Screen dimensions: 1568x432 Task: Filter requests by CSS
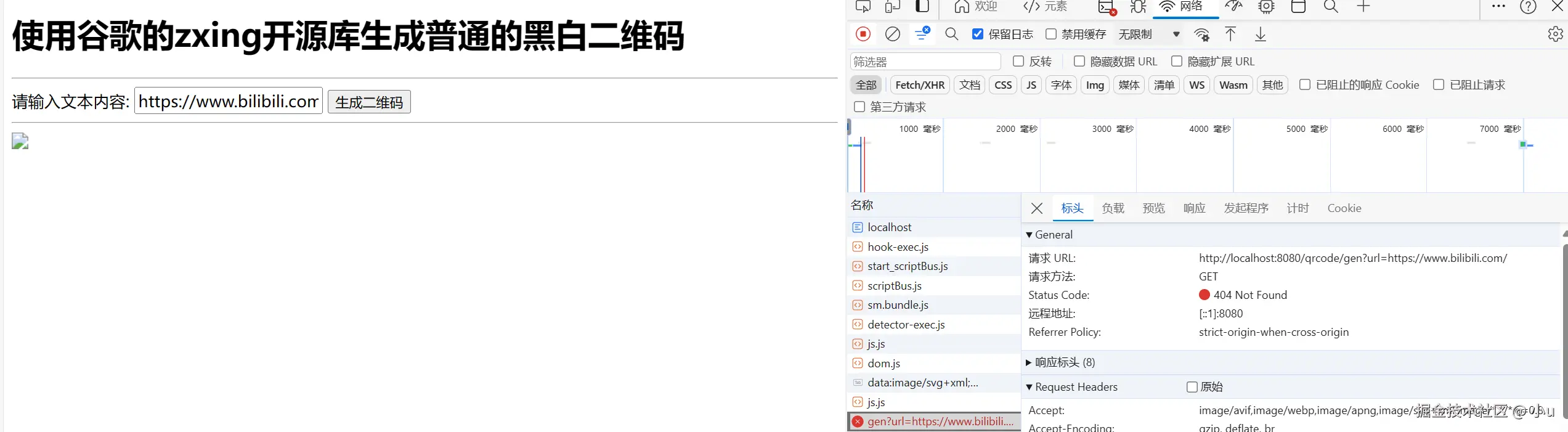click(x=1003, y=85)
